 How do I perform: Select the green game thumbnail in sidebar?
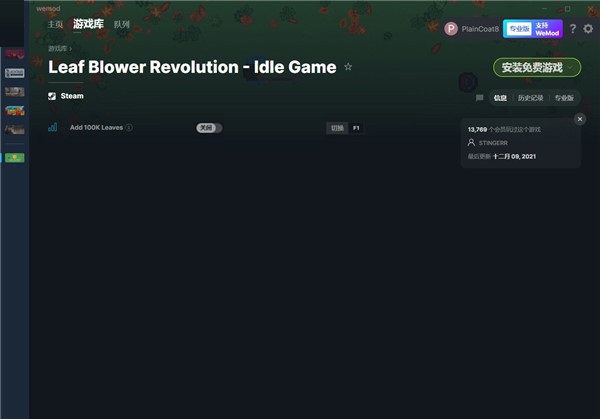click(15, 158)
